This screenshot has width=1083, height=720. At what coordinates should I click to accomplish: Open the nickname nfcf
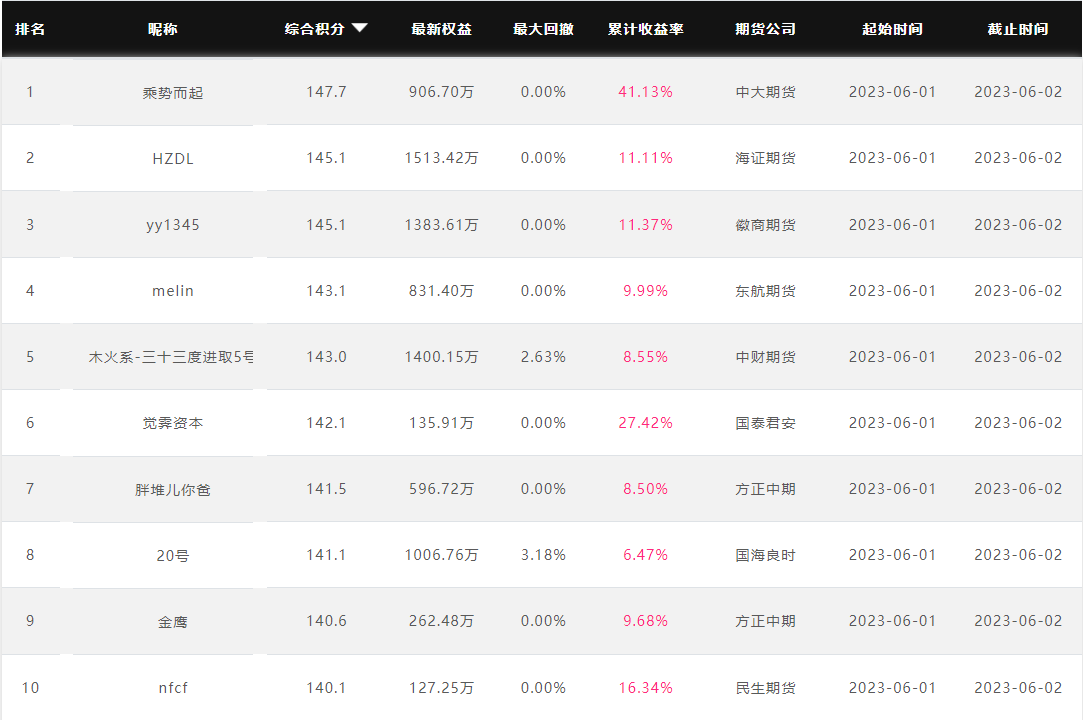coord(173,688)
